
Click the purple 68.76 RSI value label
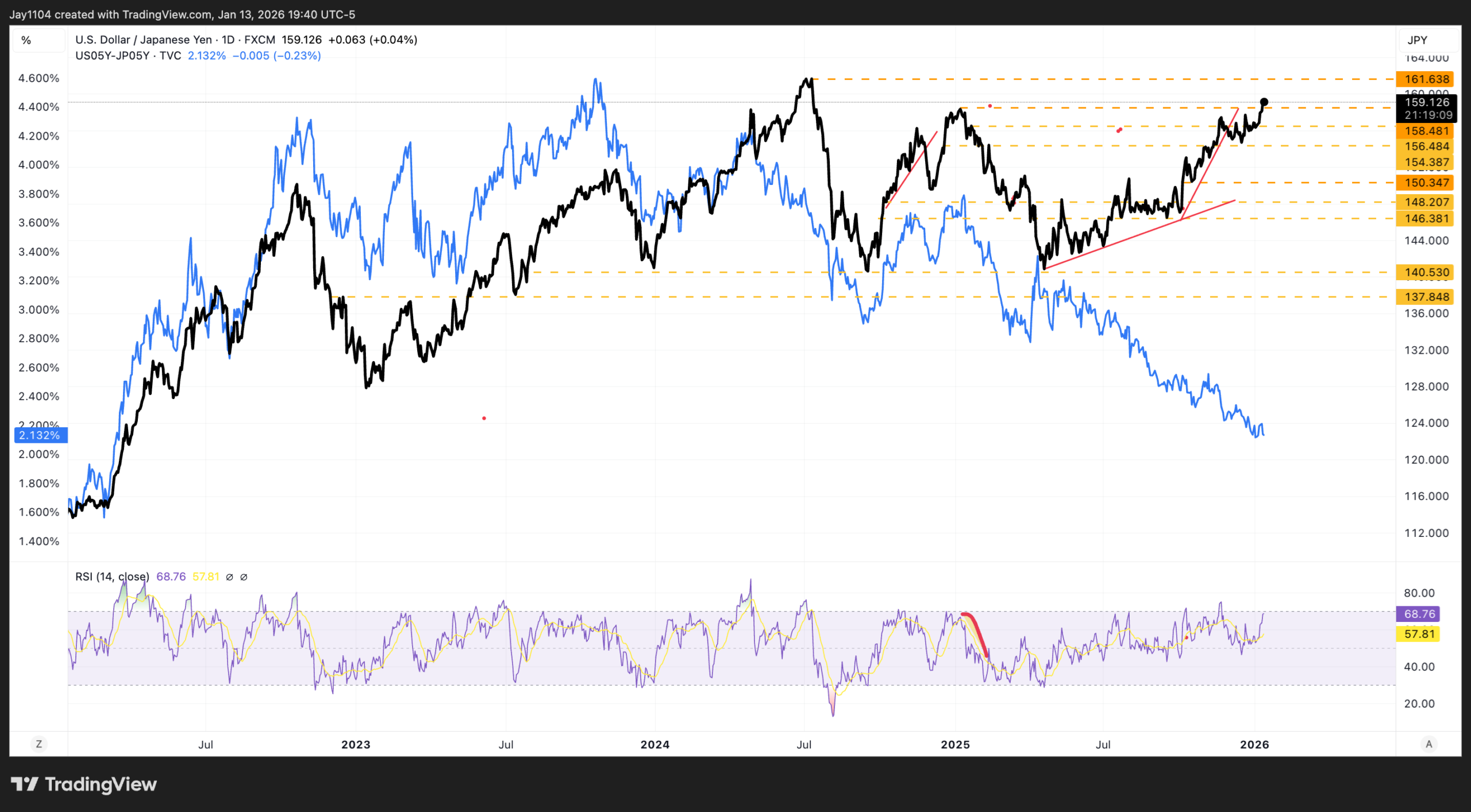pyautogui.click(x=1419, y=614)
